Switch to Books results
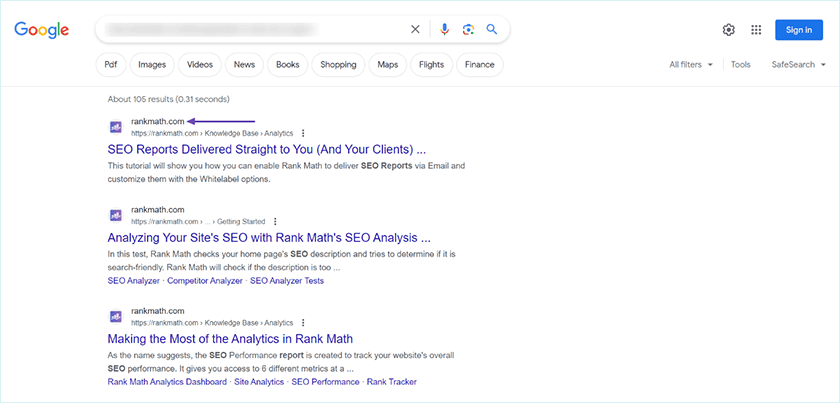The height and width of the screenshot is (403, 840). point(288,64)
